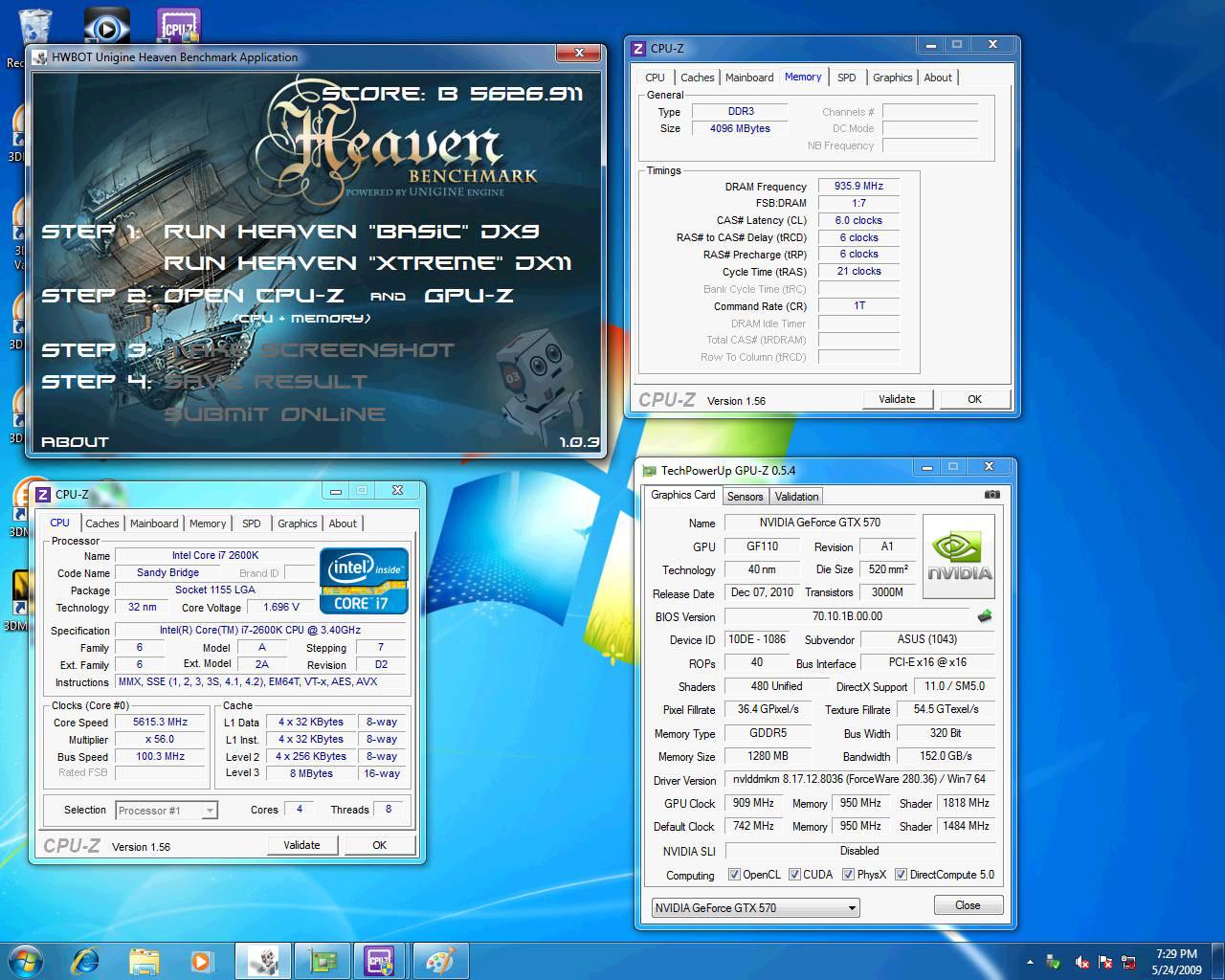Click the Intel Core i7 2600K name field
This screenshot has width=1225, height=980.
coord(214,555)
